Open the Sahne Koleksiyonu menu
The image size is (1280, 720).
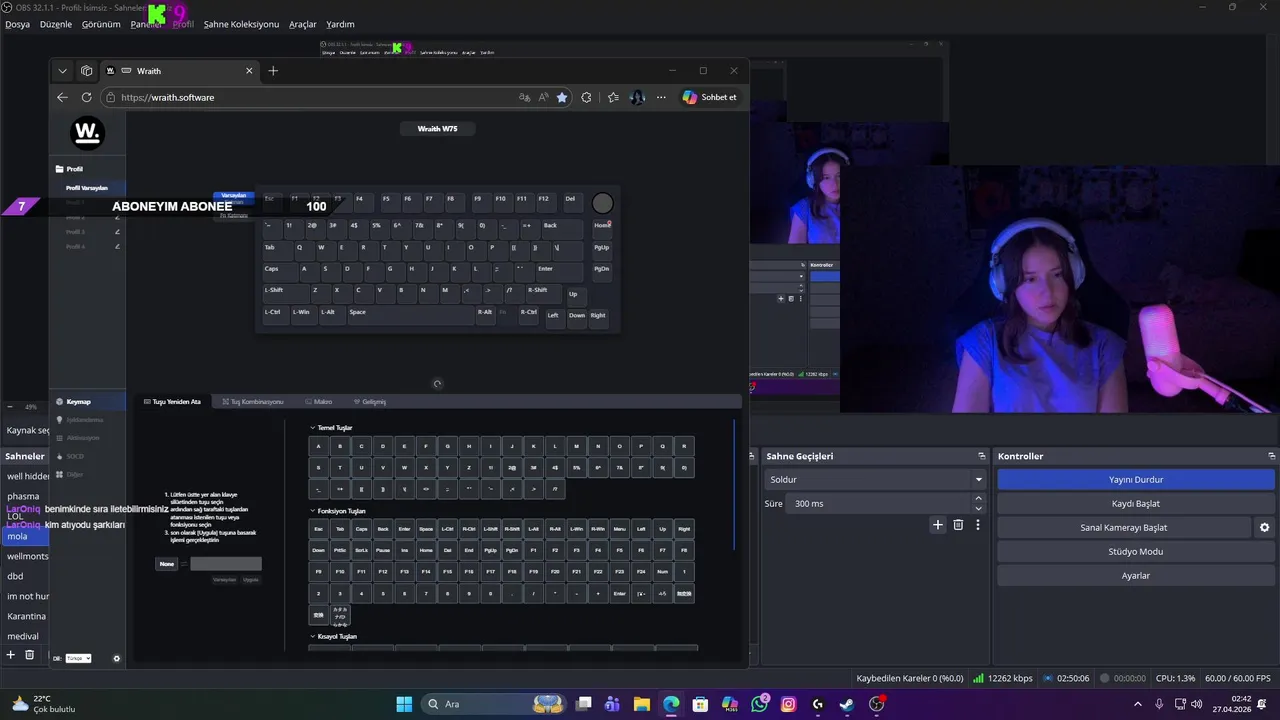point(241,24)
